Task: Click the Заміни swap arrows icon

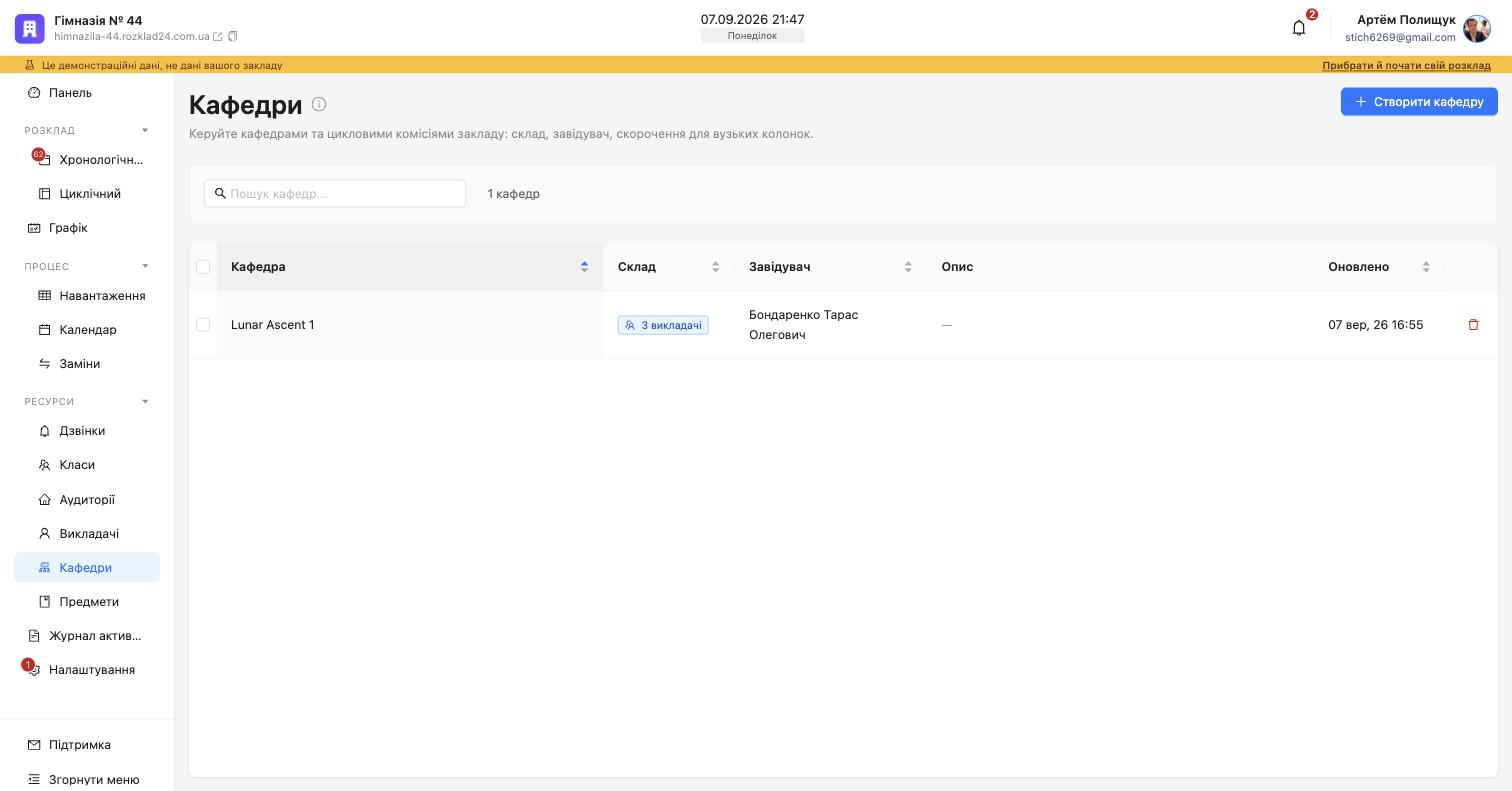Action: 44,364
